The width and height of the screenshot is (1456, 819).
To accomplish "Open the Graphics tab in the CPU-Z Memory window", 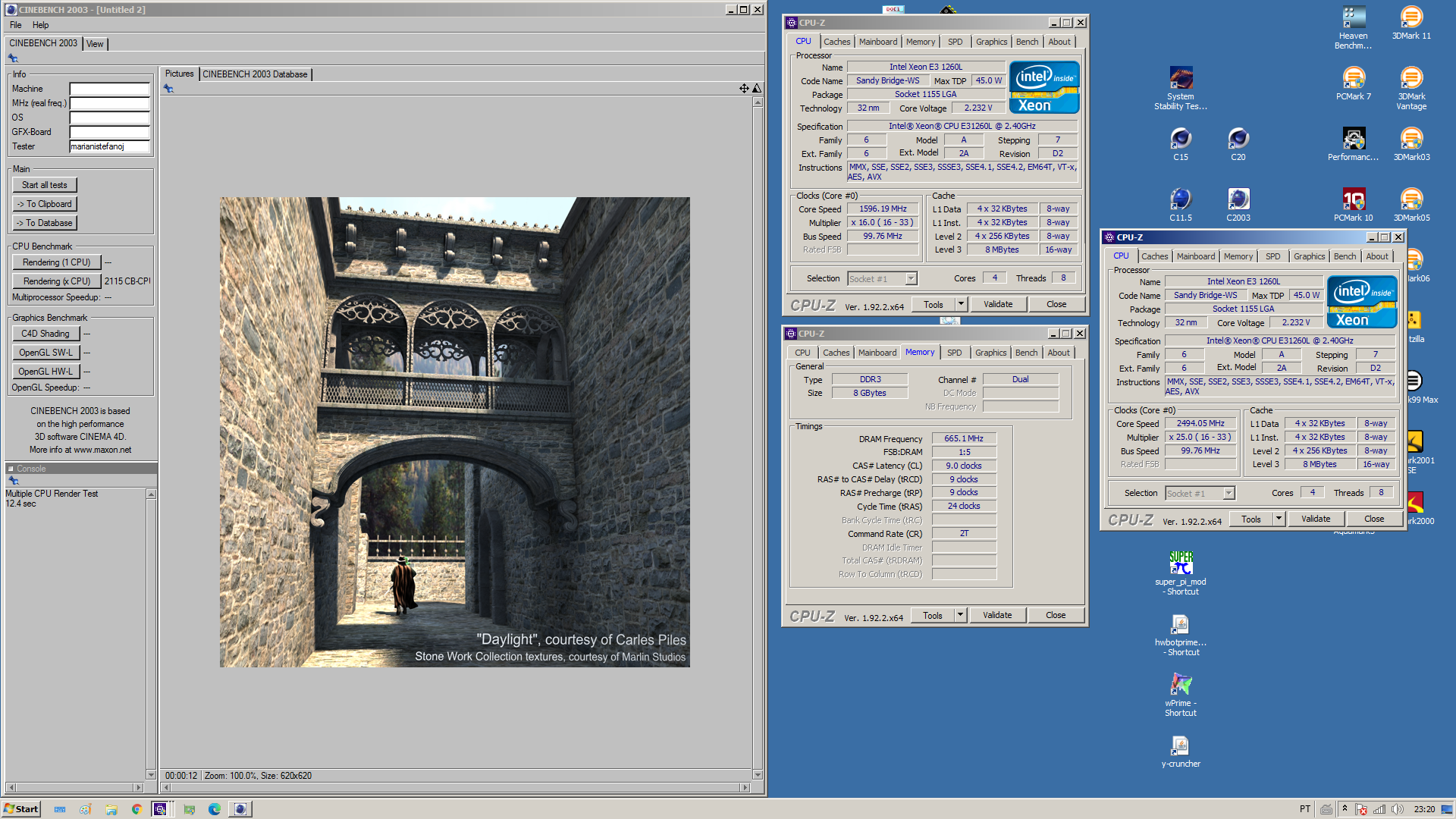I will point(990,353).
